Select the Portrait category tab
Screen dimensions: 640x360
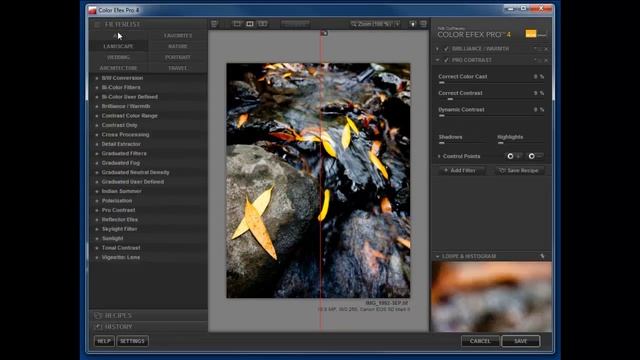[x=178, y=57]
